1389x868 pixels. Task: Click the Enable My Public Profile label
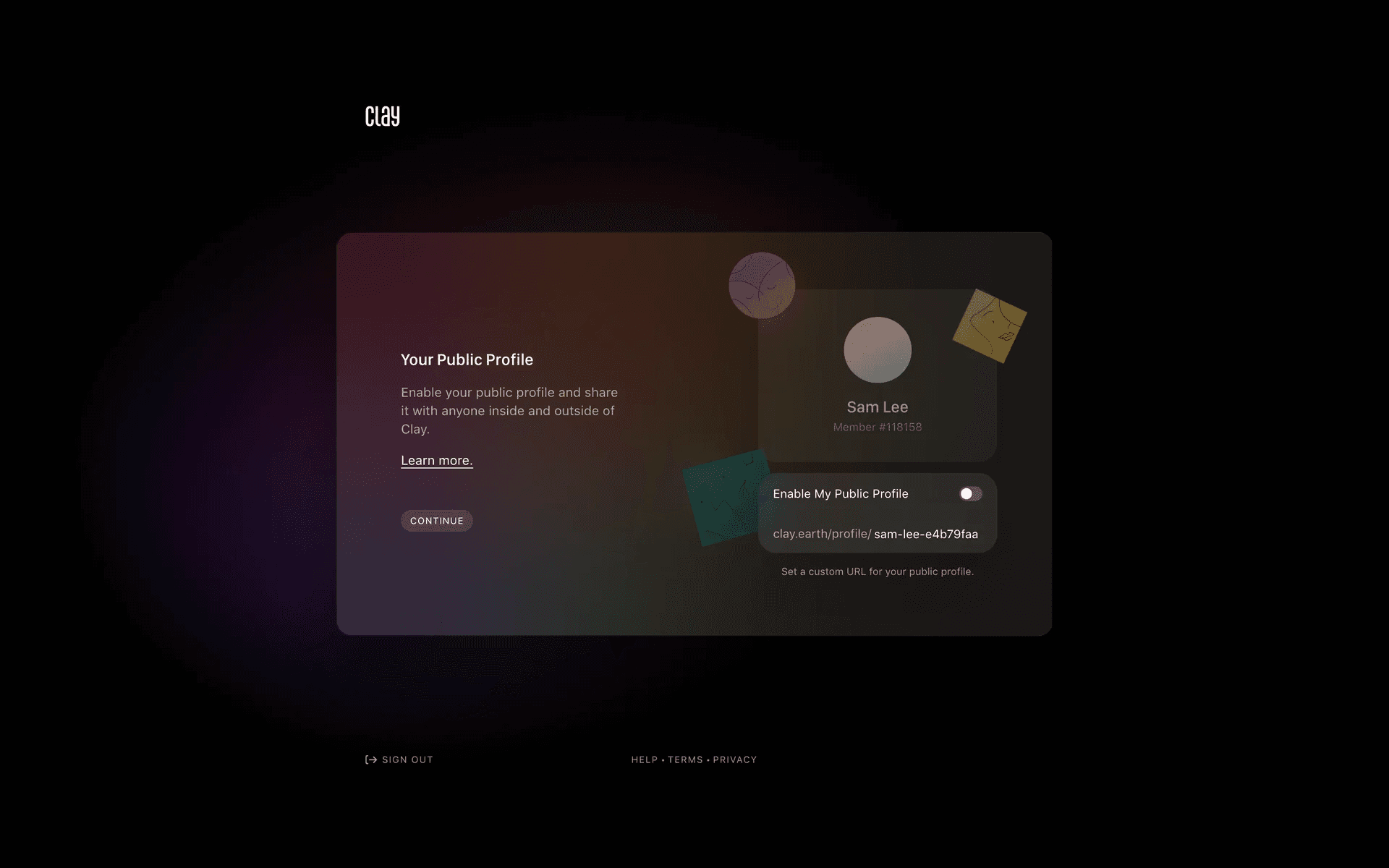pyautogui.click(x=840, y=493)
